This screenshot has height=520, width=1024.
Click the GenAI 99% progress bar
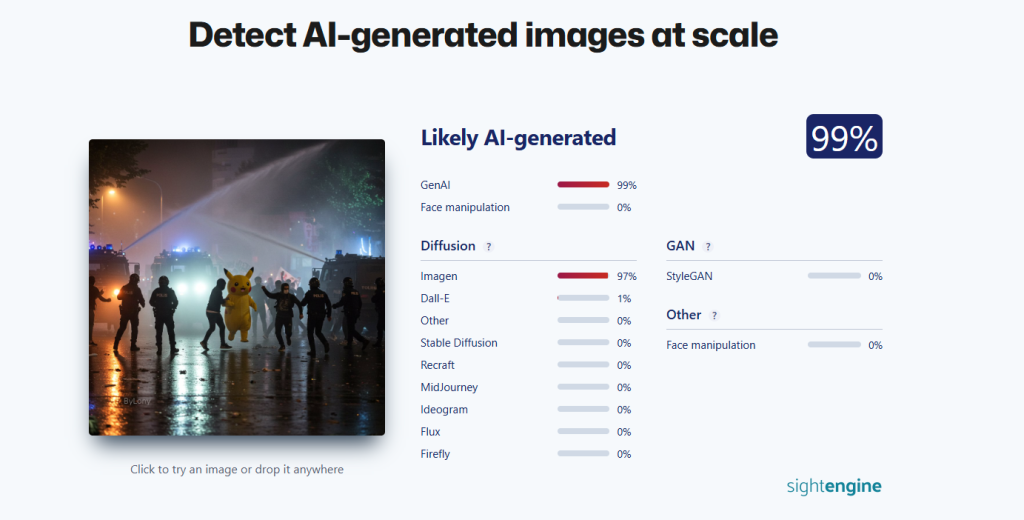pos(583,185)
